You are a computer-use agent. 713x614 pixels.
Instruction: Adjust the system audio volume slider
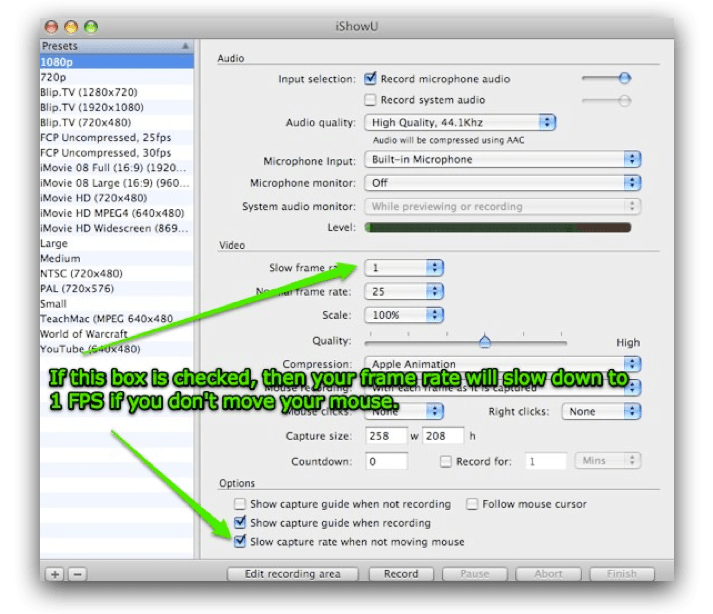pos(624,101)
